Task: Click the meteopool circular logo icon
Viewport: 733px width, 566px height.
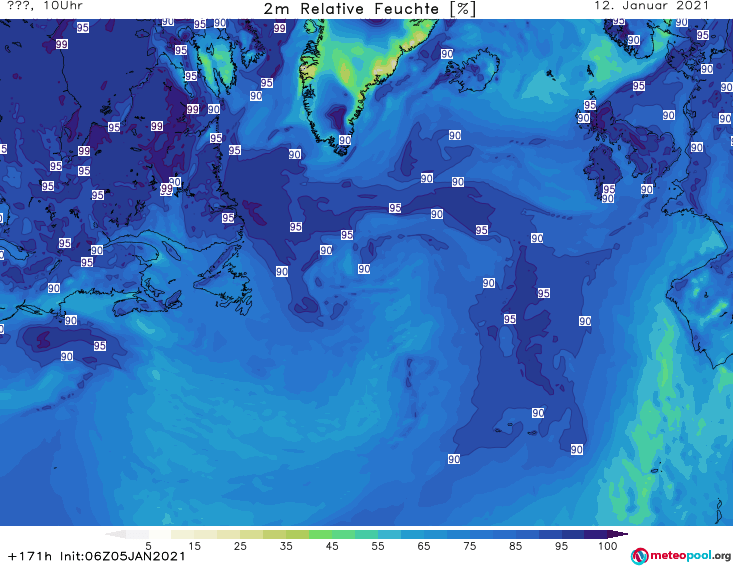Action: coord(639,556)
